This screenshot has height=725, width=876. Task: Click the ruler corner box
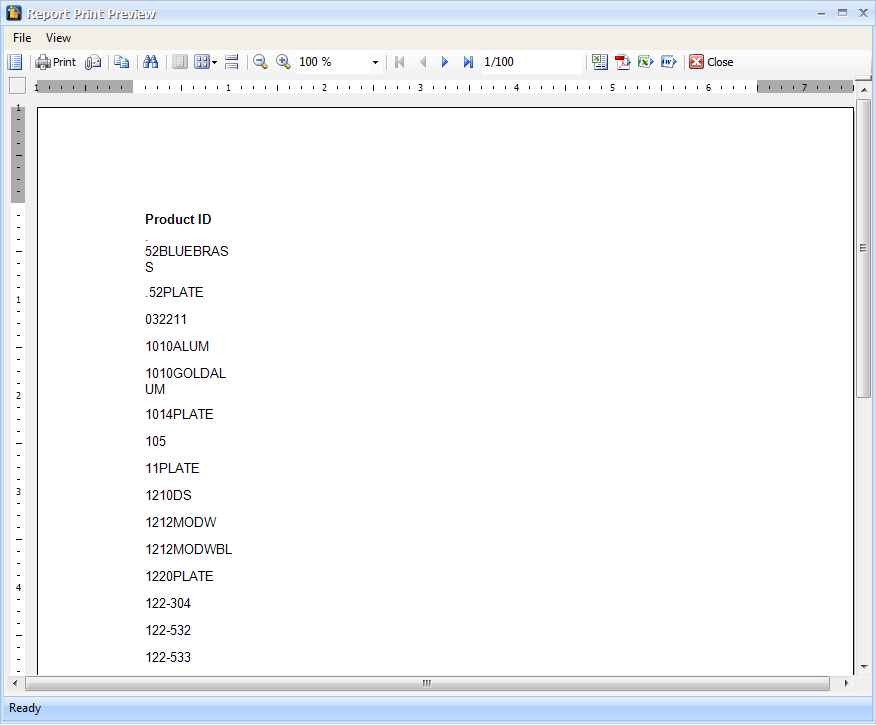click(17, 85)
